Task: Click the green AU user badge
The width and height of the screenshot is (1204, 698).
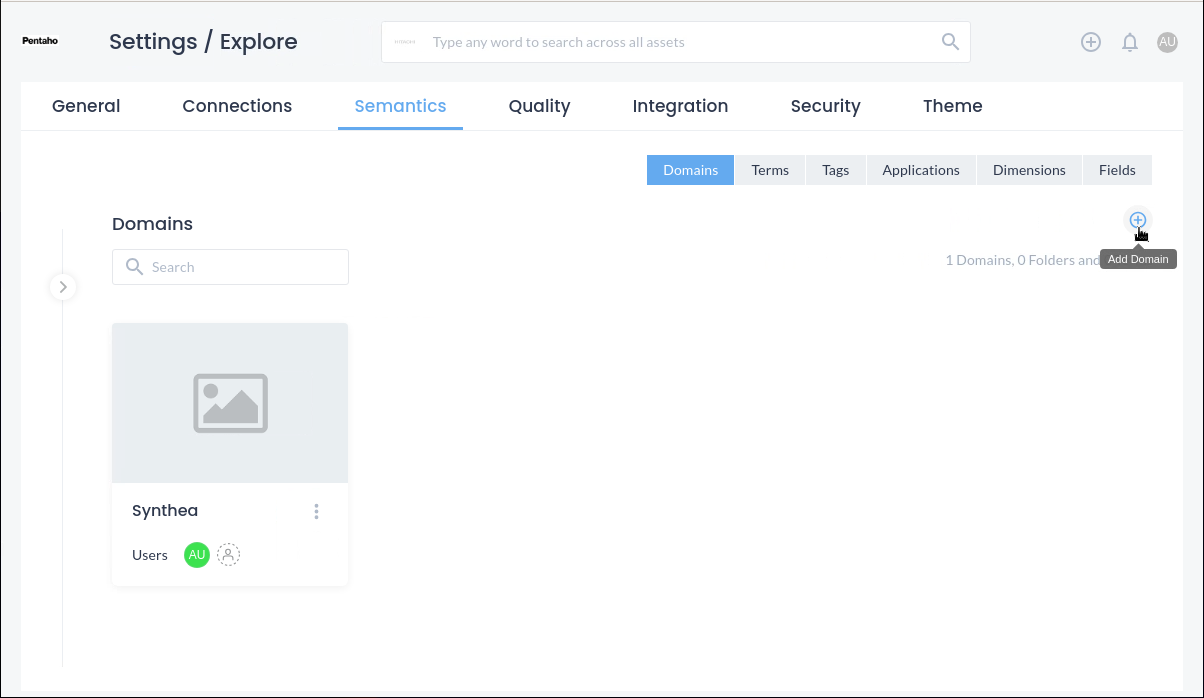Action: (x=197, y=555)
